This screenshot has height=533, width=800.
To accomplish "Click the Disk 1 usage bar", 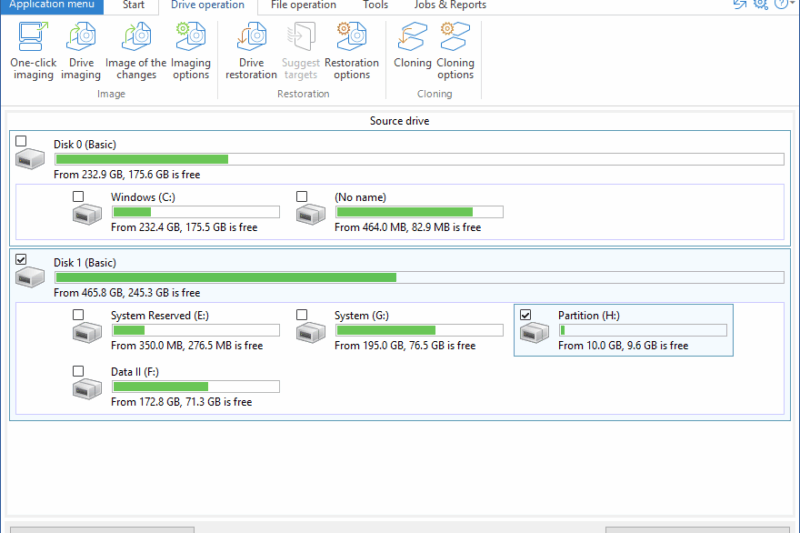I will pos(419,277).
